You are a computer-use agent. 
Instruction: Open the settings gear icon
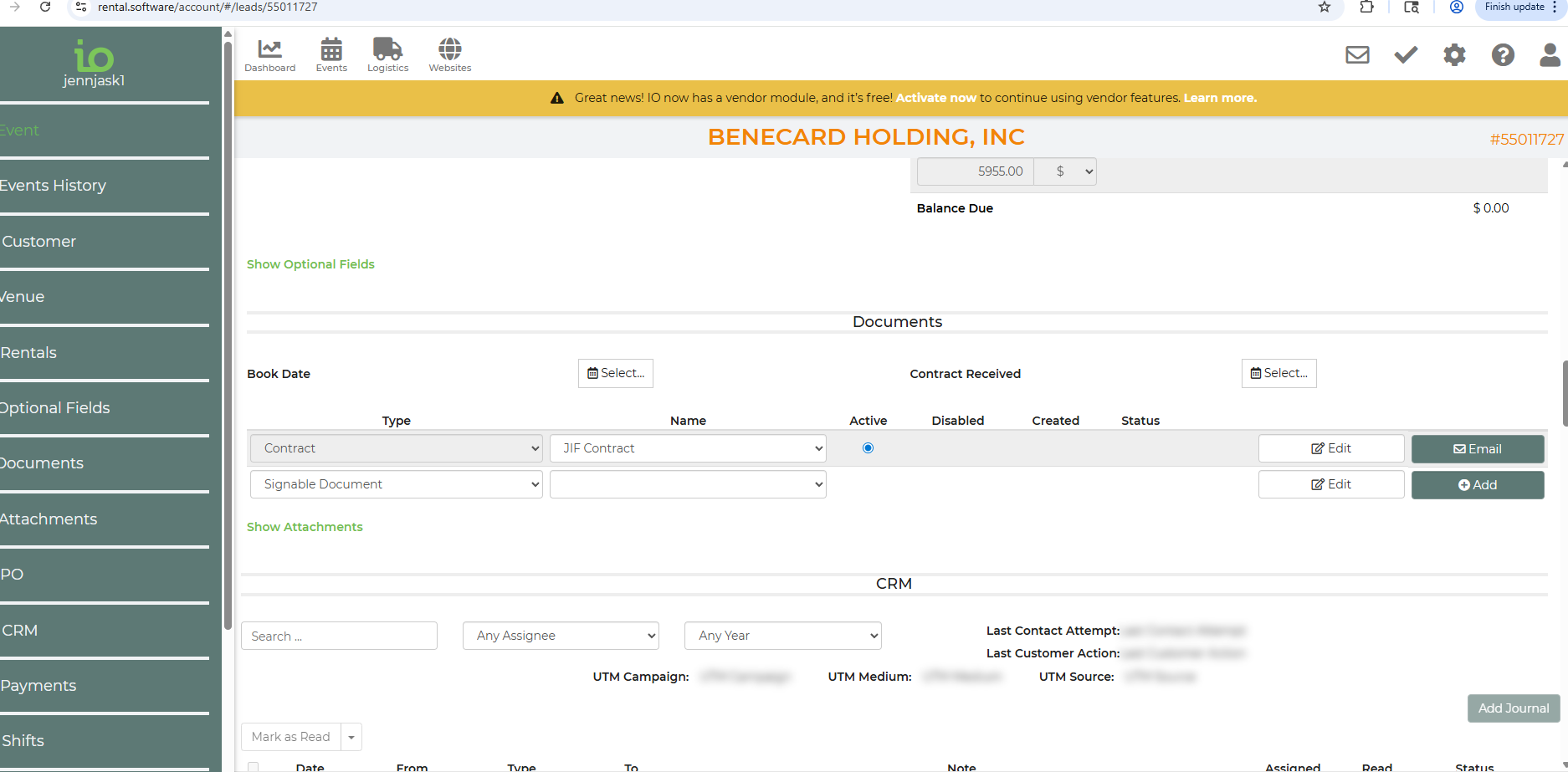pos(1454,55)
